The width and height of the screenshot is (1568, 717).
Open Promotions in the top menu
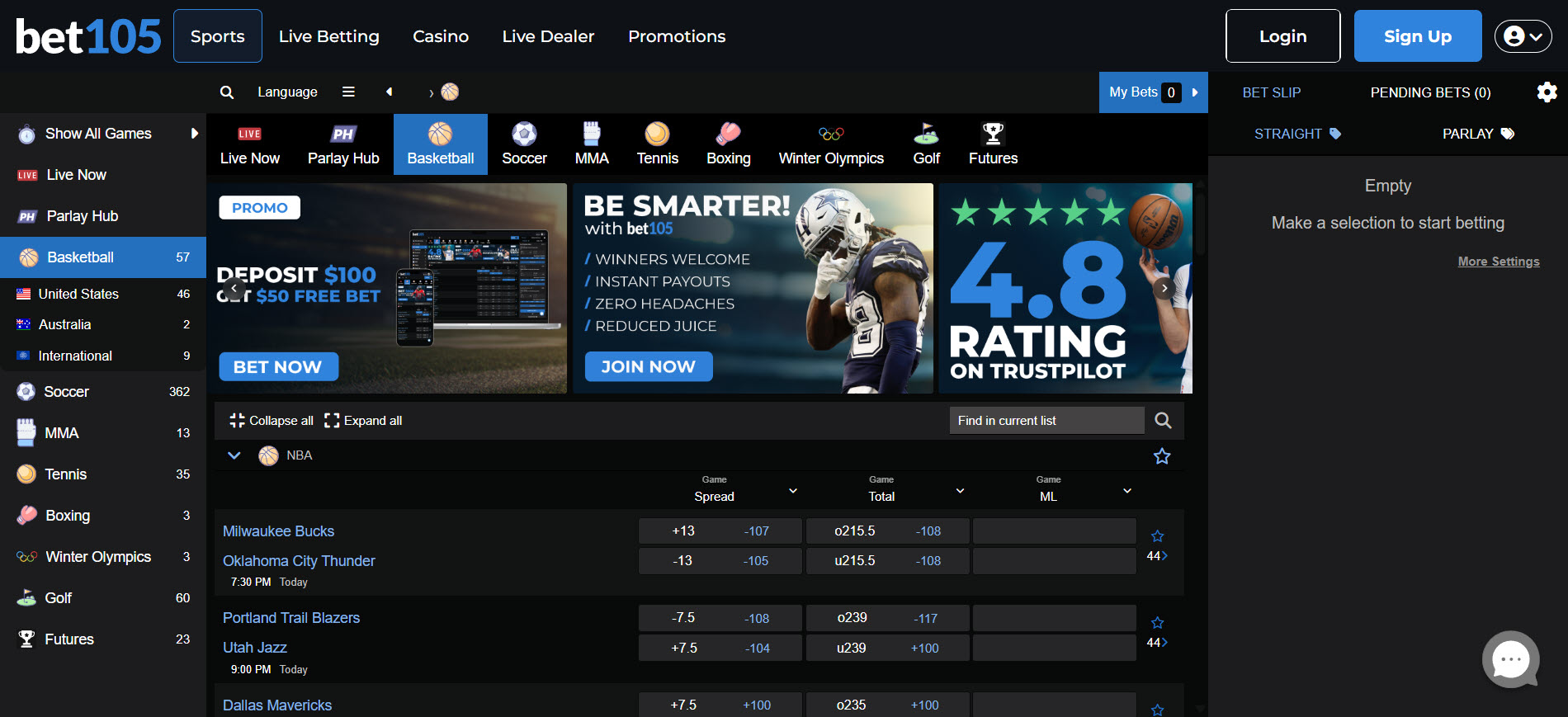(677, 36)
